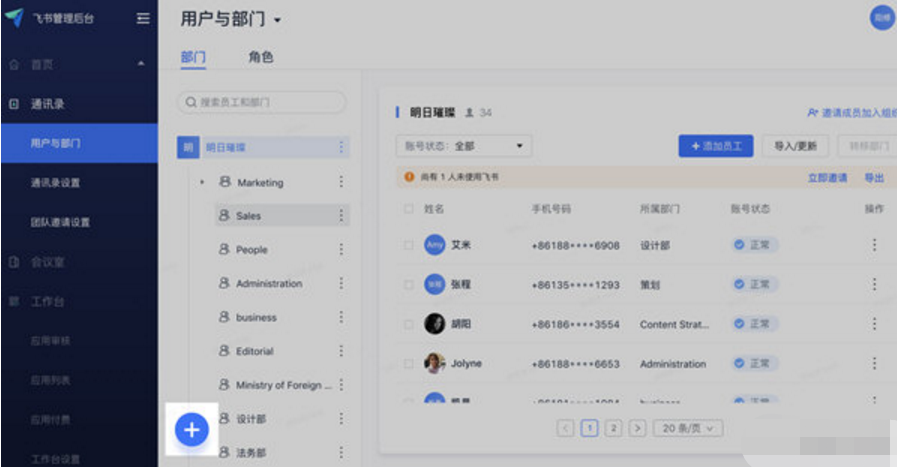The width and height of the screenshot is (897, 467).
Task: Tick the checkbox for 胡阳
Action: (408, 324)
